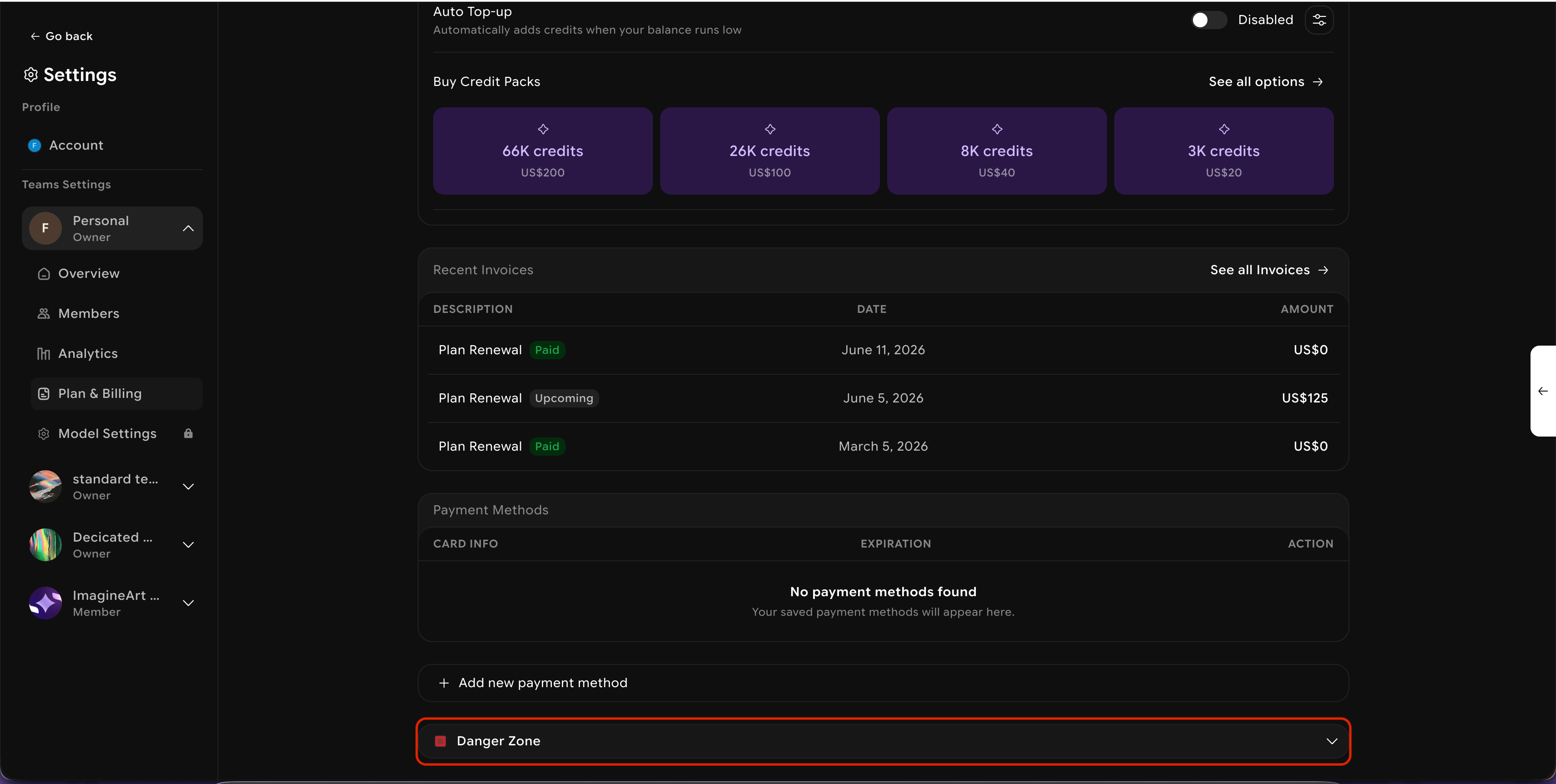Screen dimensions: 1556x784
Task: Click the Danger Zone chevron arrow
Action: (1332, 741)
